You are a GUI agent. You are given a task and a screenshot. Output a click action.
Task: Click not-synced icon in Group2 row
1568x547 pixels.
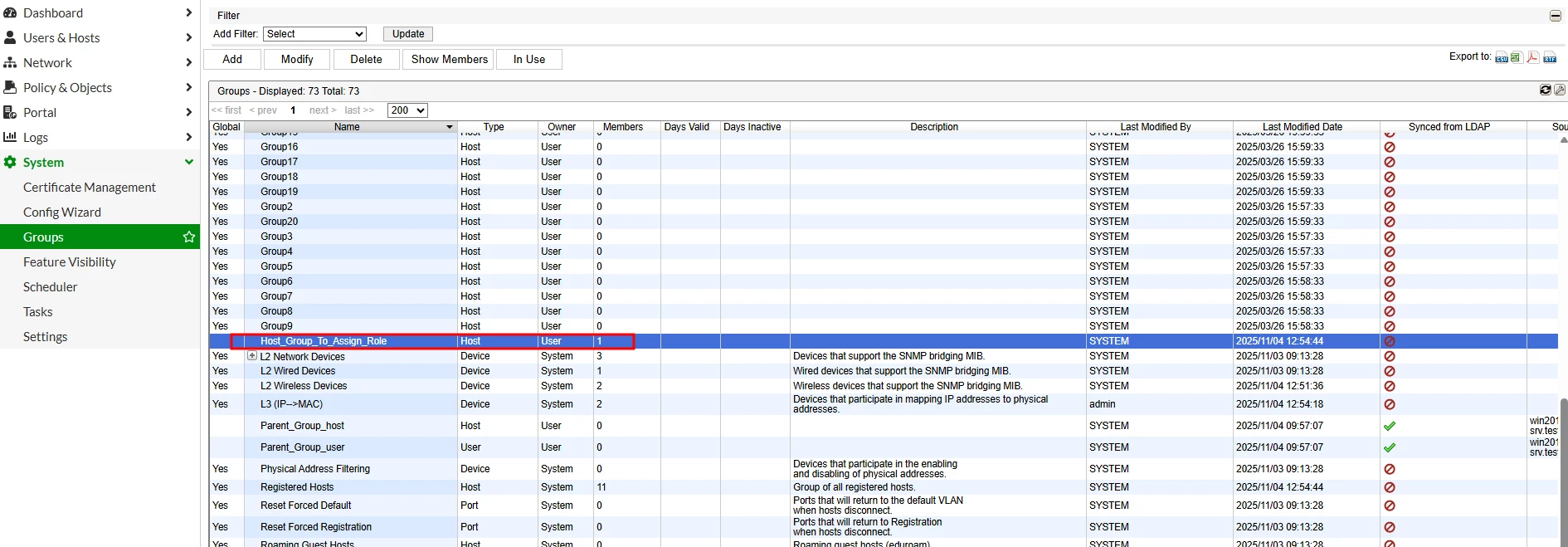[x=1390, y=207]
